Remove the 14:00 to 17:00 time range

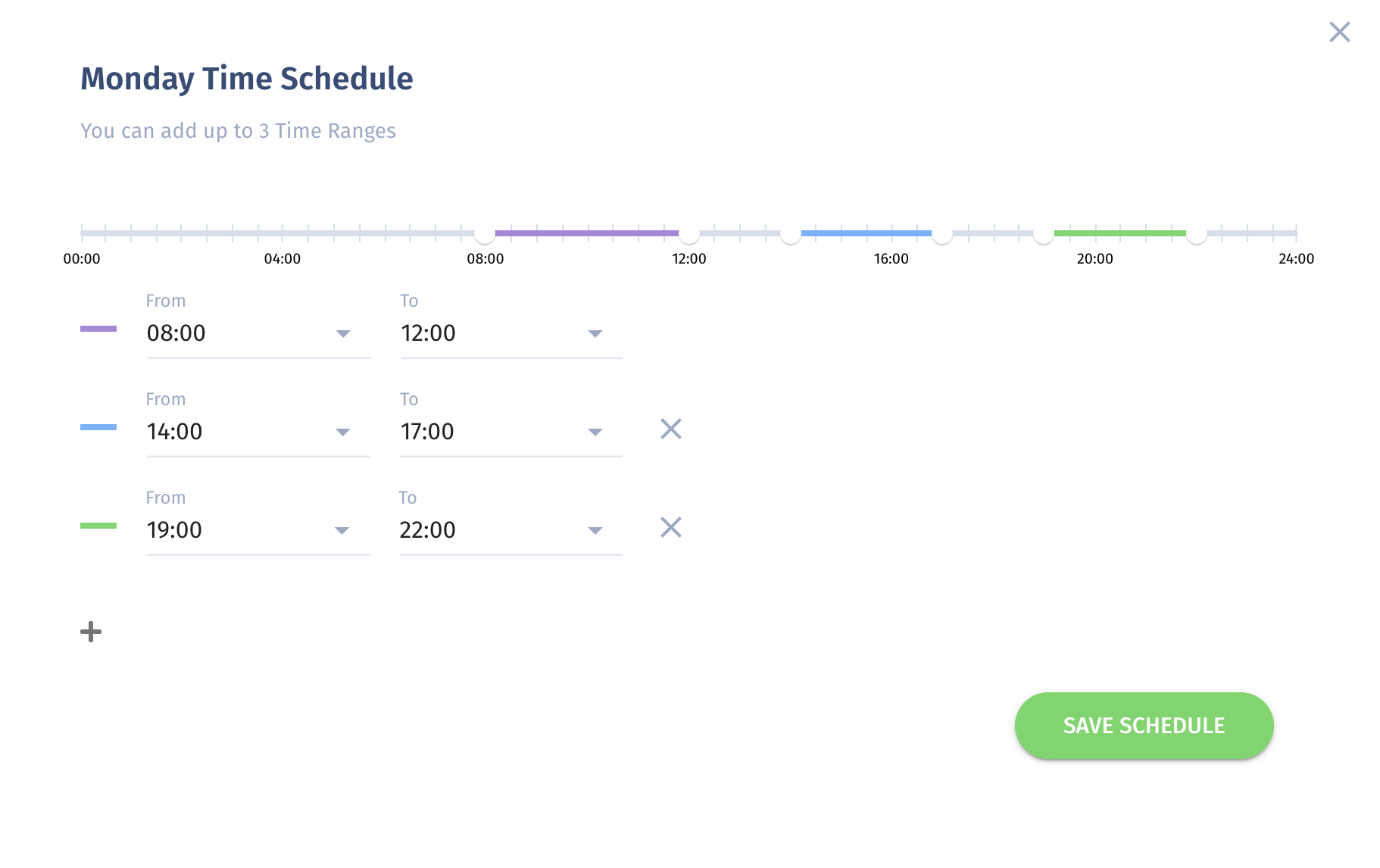[x=671, y=429]
